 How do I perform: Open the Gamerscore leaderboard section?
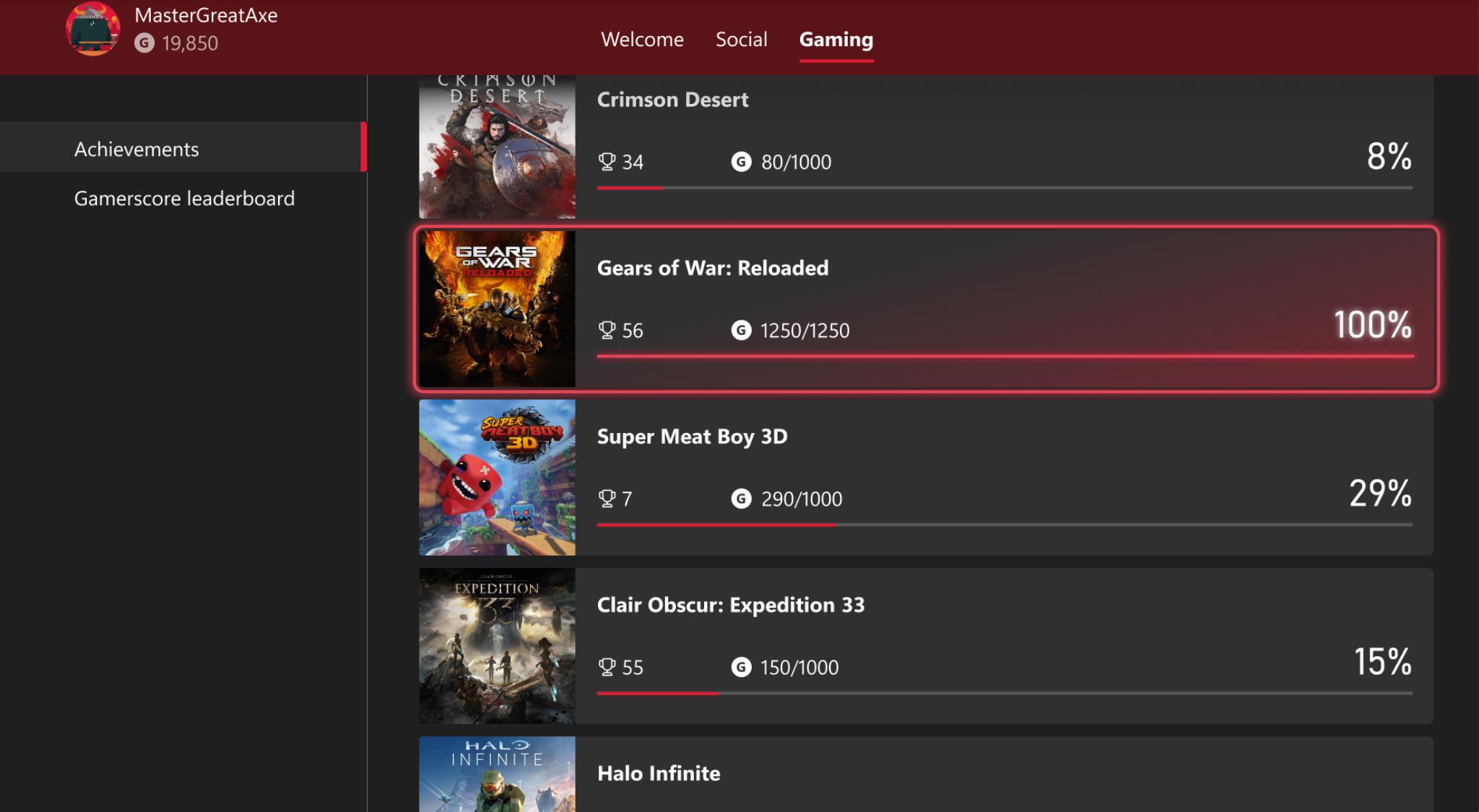(x=184, y=198)
